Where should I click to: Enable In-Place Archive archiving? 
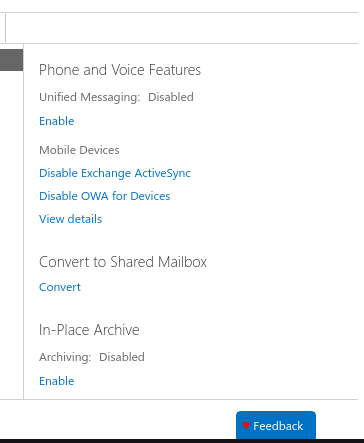pyautogui.click(x=57, y=381)
